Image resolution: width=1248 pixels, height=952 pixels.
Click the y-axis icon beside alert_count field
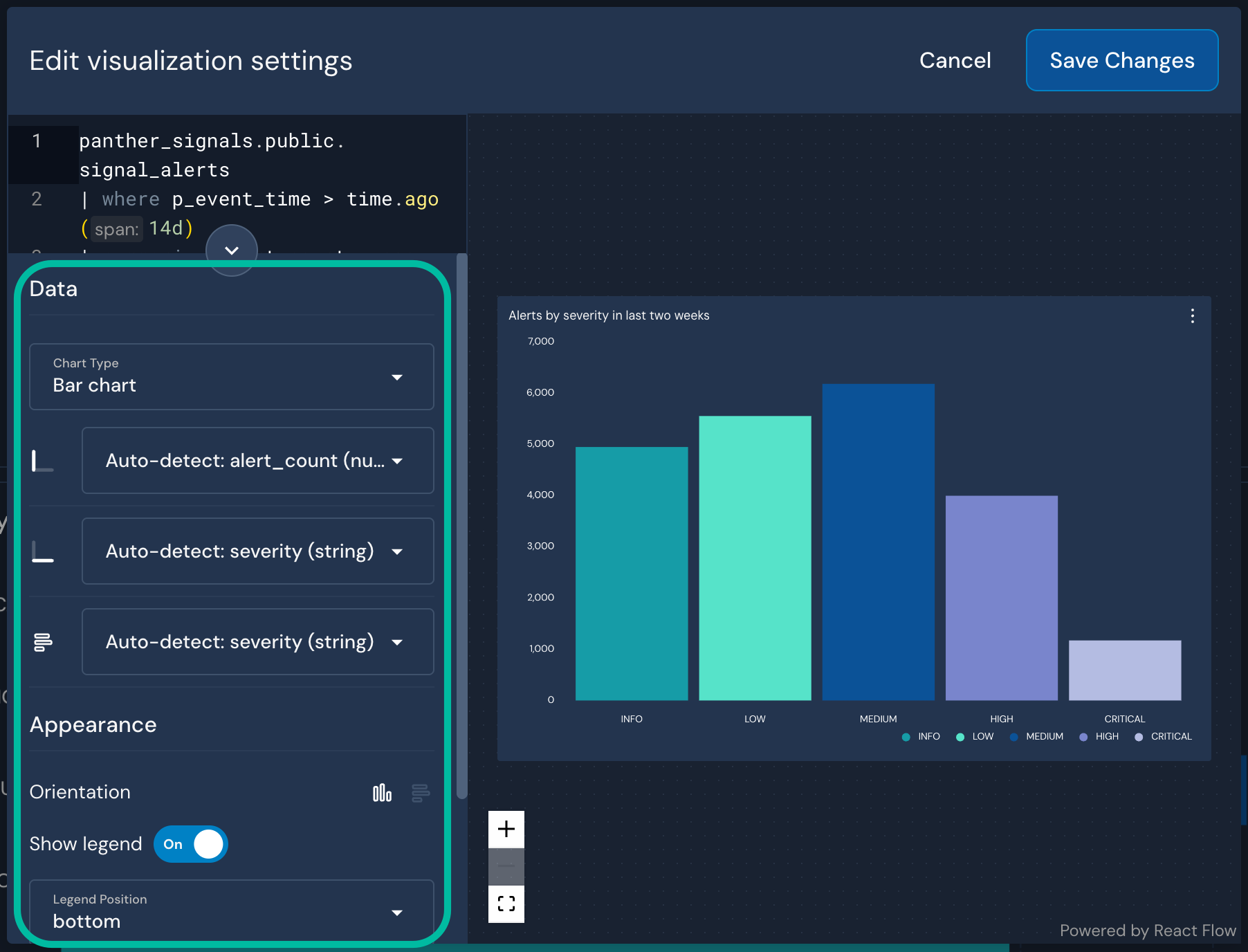tap(43, 461)
